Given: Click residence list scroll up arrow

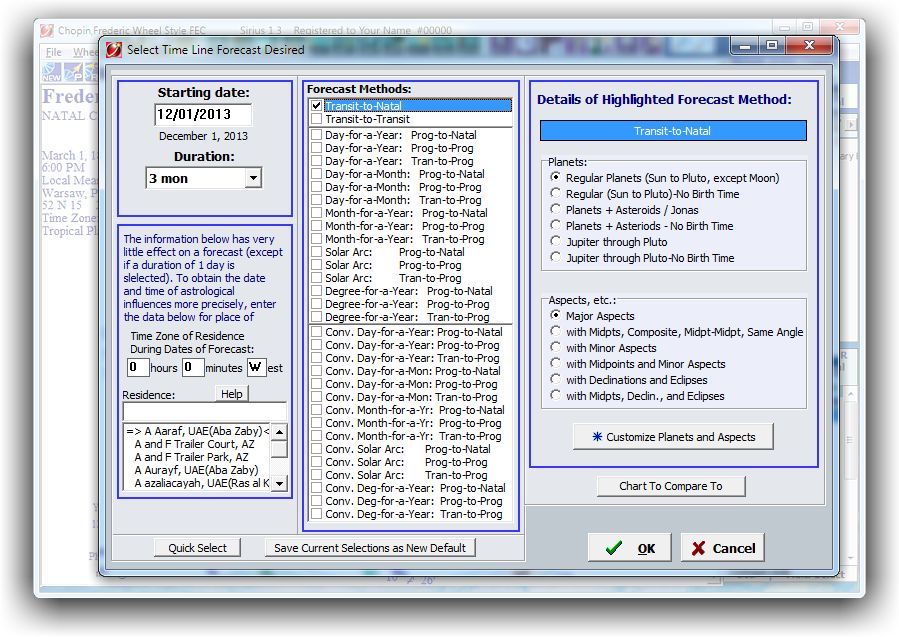Looking at the screenshot, I should pyautogui.click(x=279, y=432).
